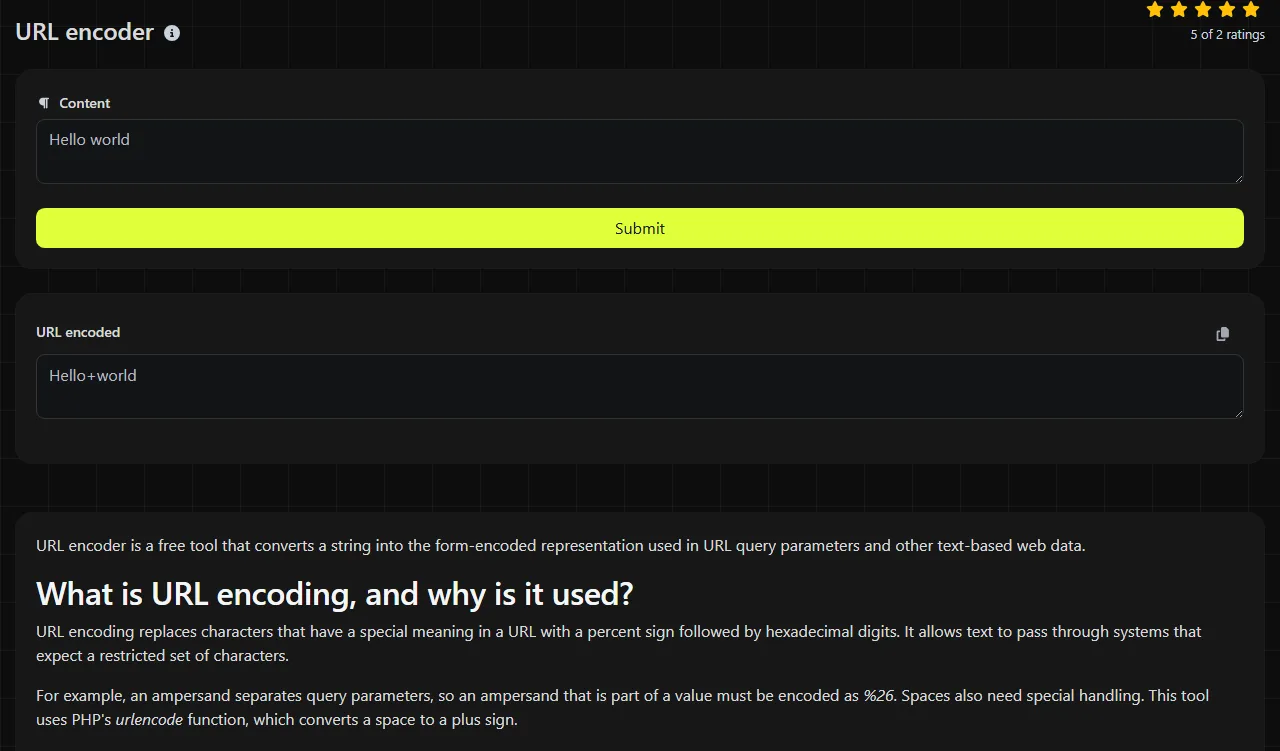Click the info icon beside URL encoder title
Screen dimensions: 1280x751
click(x=172, y=33)
